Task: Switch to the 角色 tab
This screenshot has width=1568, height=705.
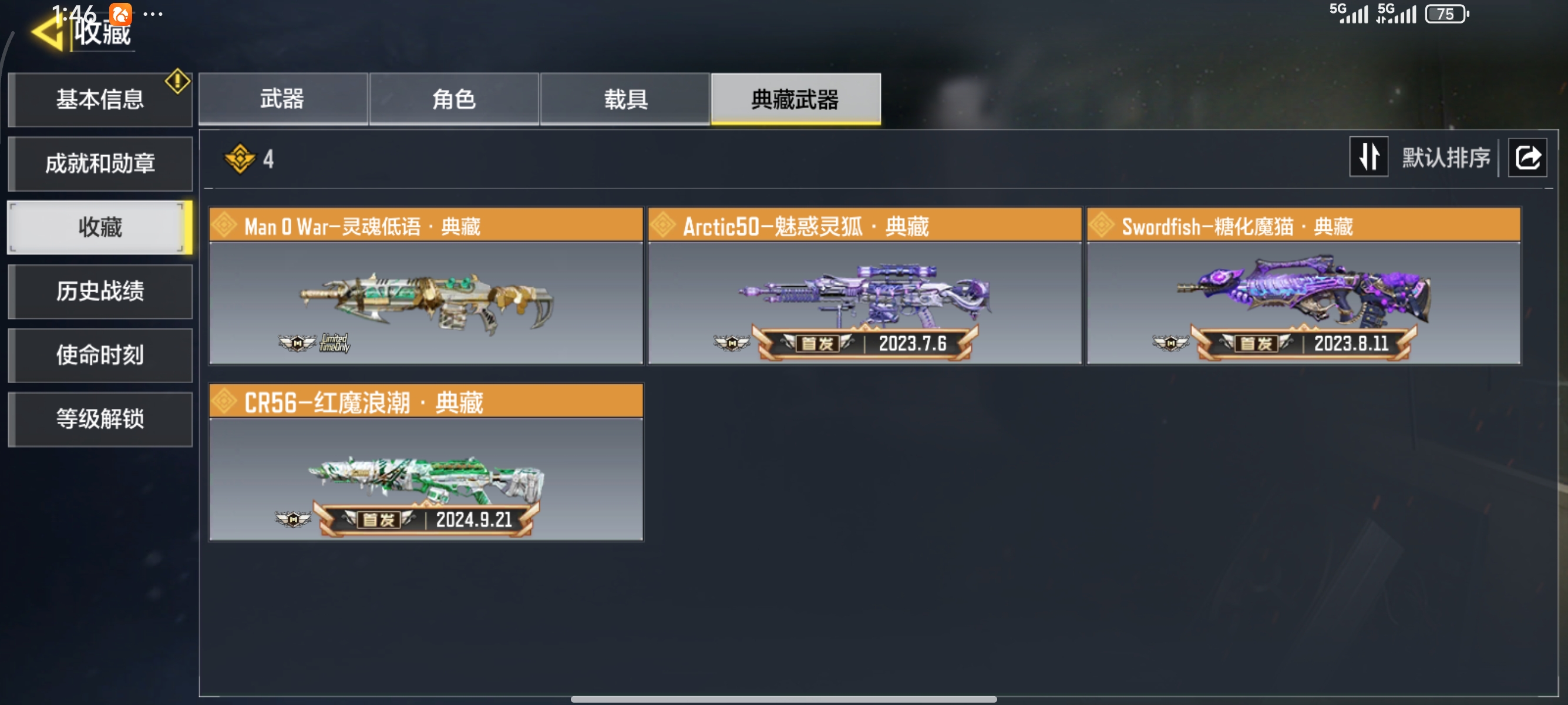Action: [454, 99]
